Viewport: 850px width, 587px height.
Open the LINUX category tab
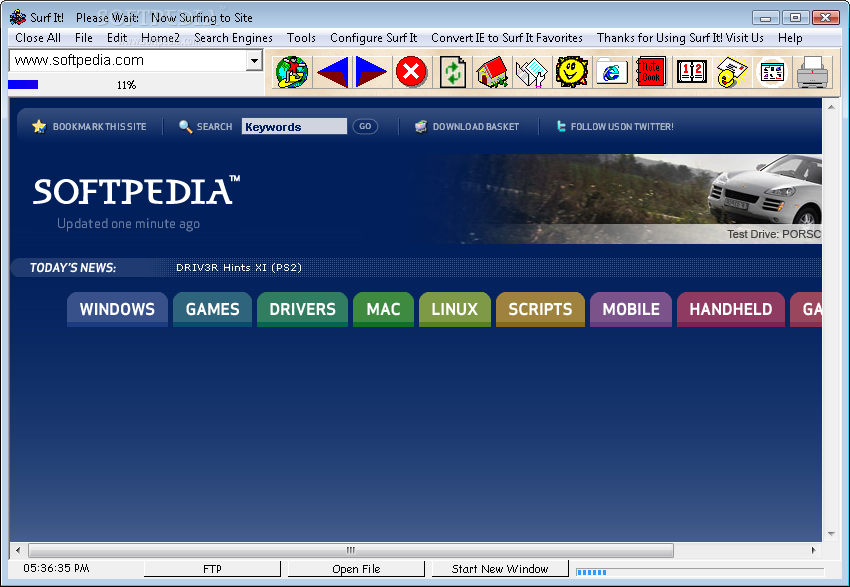(x=455, y=309)
